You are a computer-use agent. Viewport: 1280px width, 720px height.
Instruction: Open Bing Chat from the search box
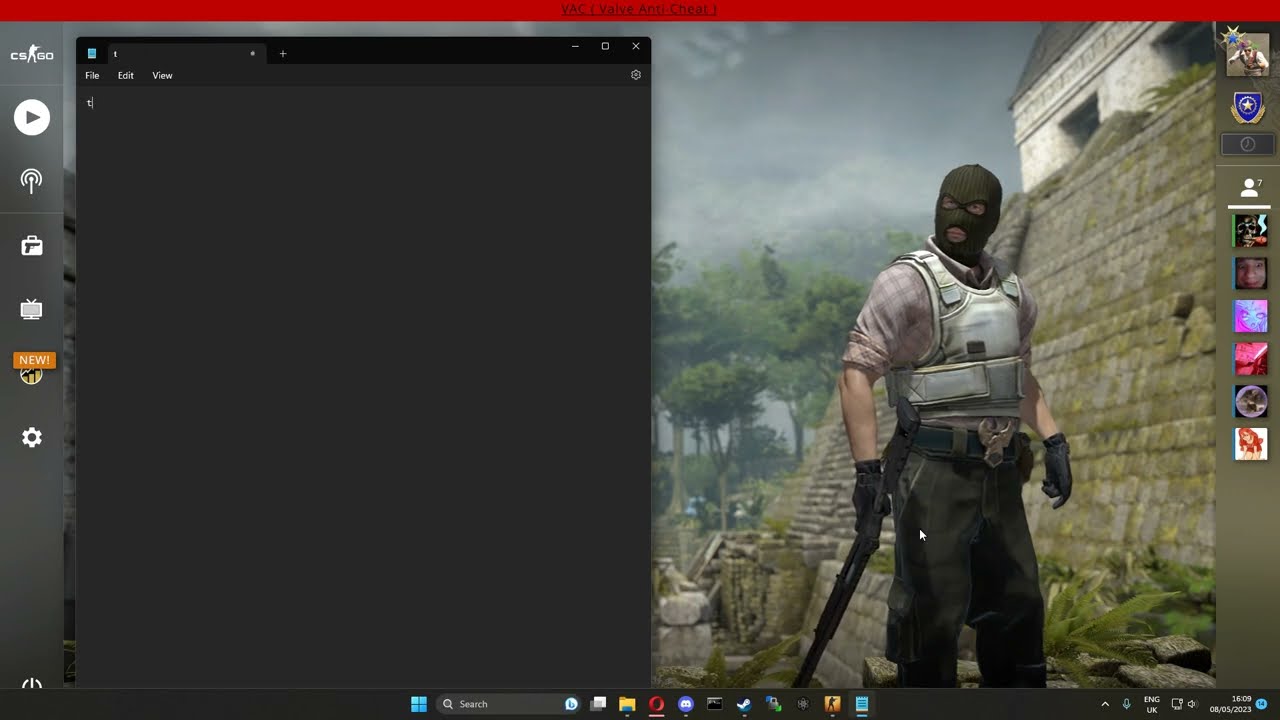pyautogui.click(x=571, y=704)
